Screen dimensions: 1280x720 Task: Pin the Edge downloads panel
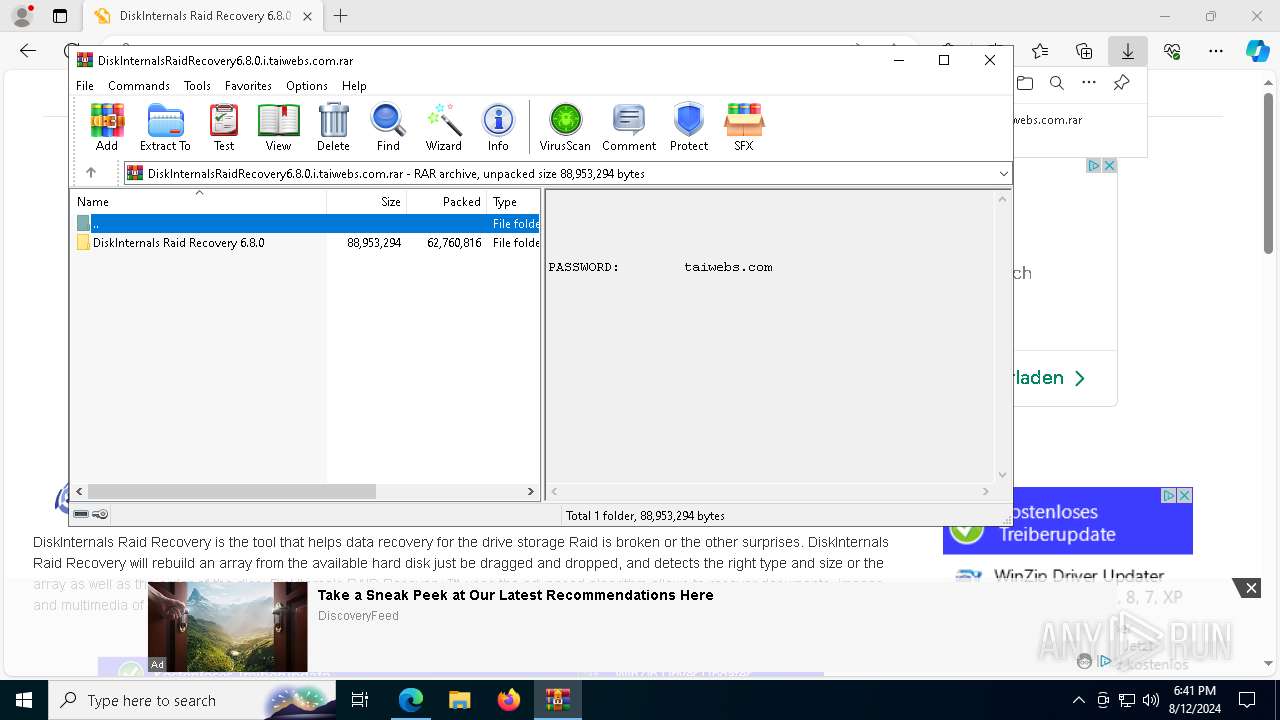tap(1122, 83)
